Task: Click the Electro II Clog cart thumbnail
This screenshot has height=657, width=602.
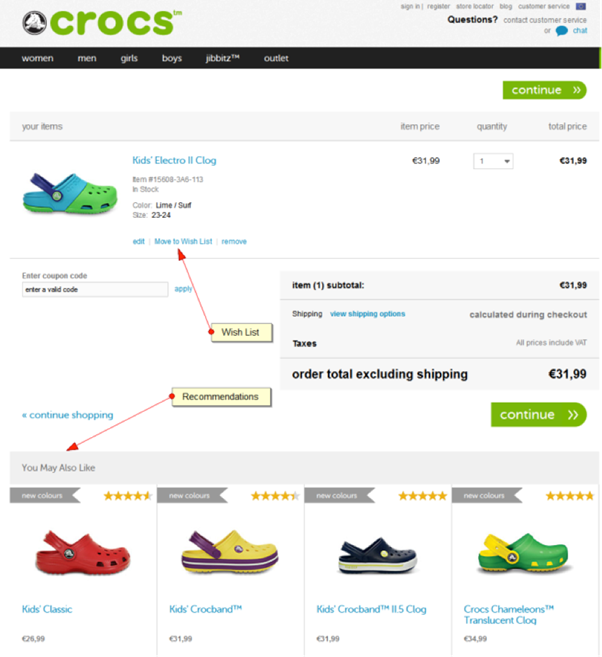Action: [70, 194]
